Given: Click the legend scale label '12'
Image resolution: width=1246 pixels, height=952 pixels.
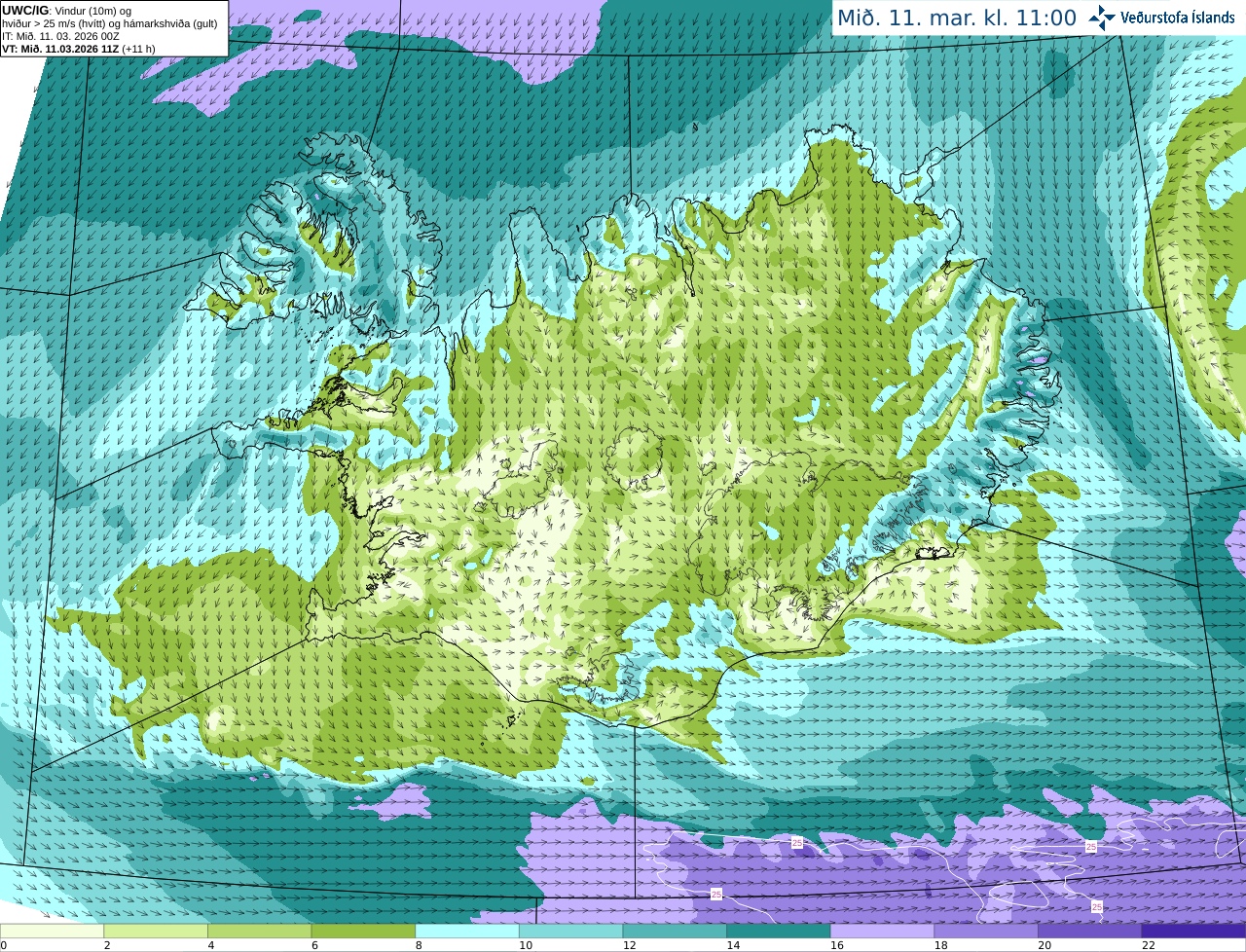Looking at the screenshot, I should tap(630, 945).
